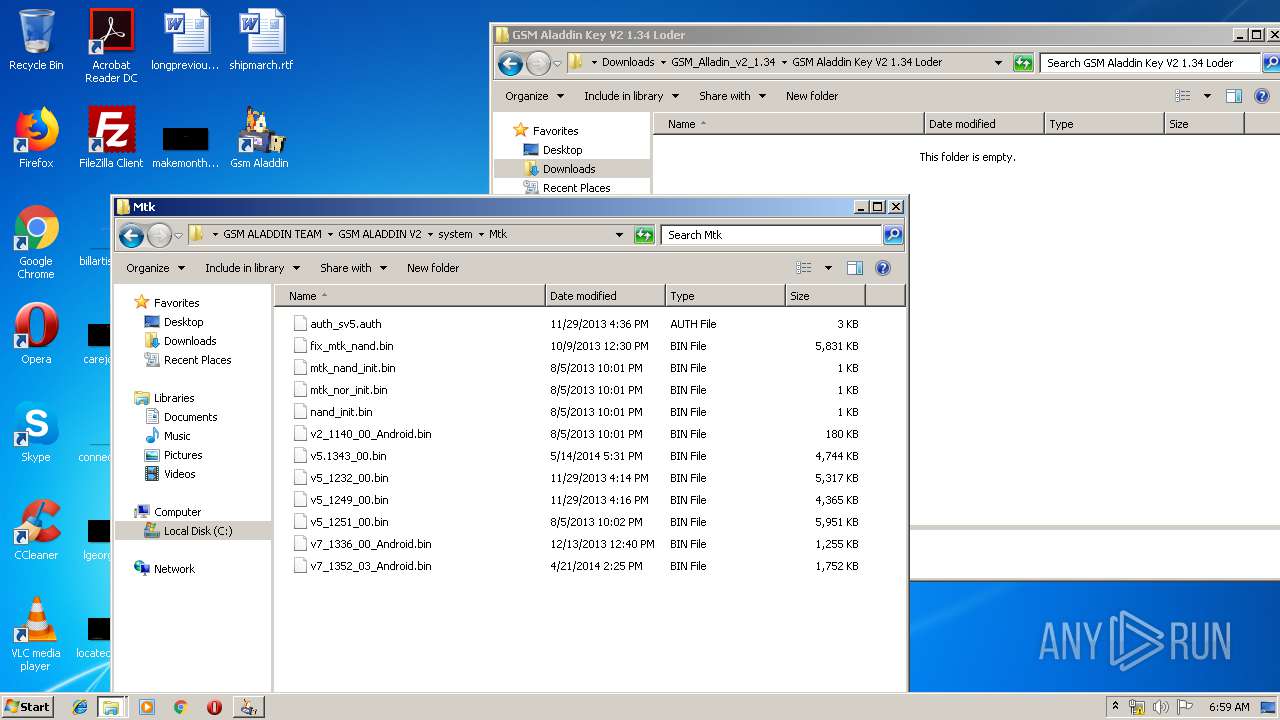Image resolution: width=1280 pixels, height=720 pixels.
Task: Open Internet Explorer in taskbar
Action: (80, 707)
